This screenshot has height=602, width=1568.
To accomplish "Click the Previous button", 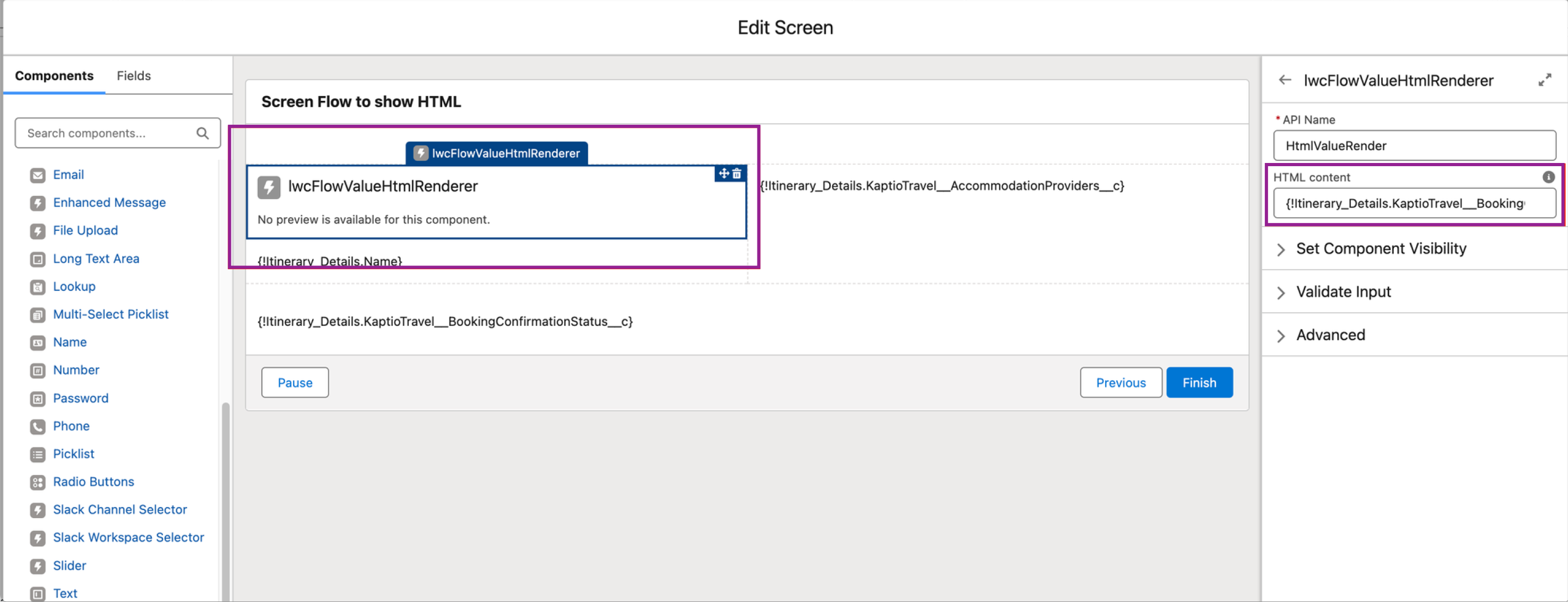I will click(x=1120, y=383).
